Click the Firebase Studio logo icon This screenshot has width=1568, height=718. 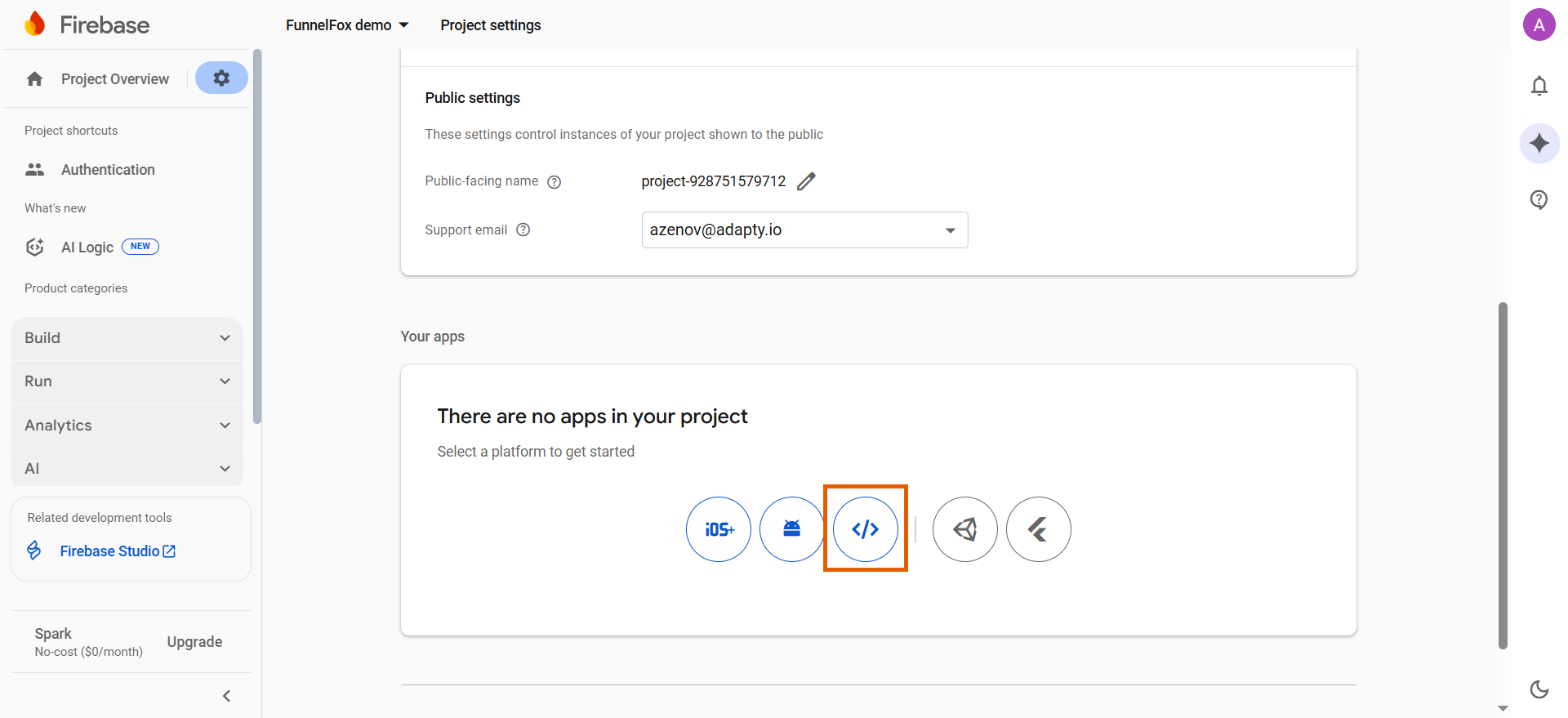[x=34, y=551]
